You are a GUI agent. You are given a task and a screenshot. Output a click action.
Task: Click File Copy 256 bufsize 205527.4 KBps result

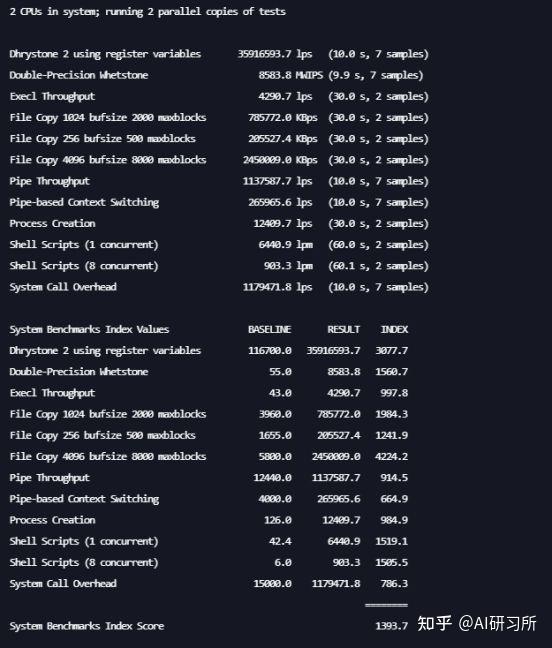point(283,139)
